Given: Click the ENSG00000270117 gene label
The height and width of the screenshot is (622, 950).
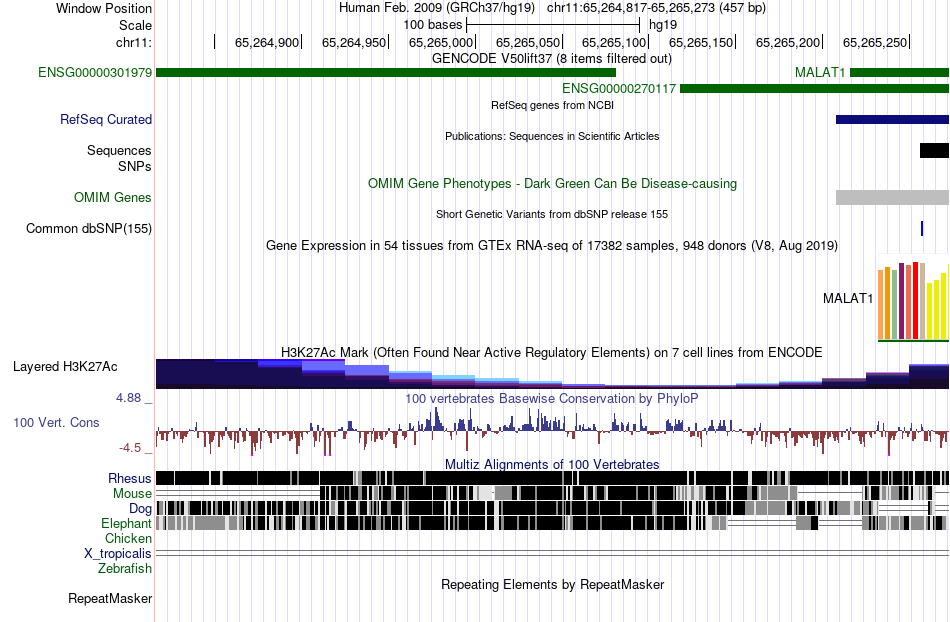Looking at the screenshot, I should (x=619, y=88).
